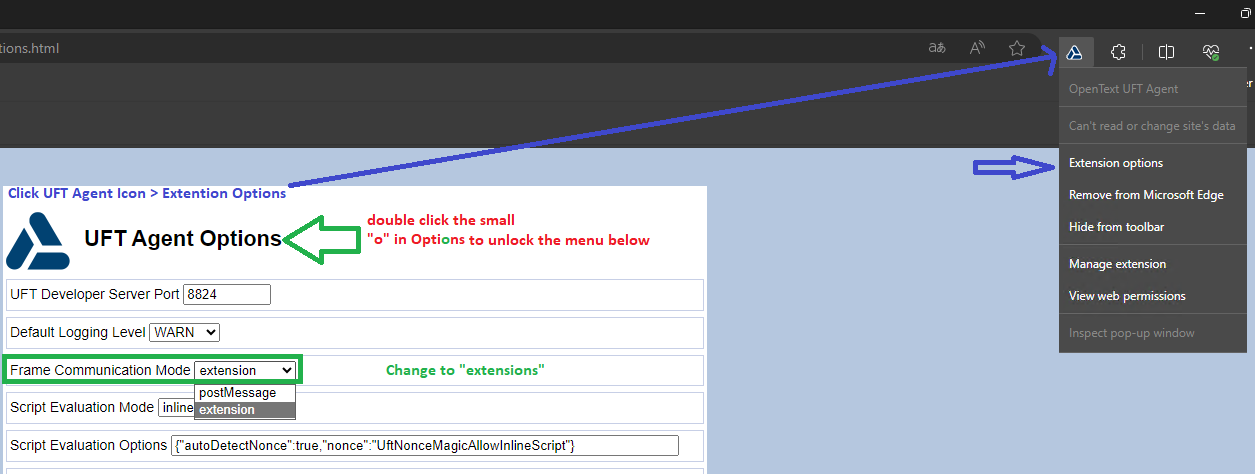Open Manage extension from the menu
Image resolution: width=1255 pixels, height=474 pixels.
pyautogui.click(x=1117, y=264)
